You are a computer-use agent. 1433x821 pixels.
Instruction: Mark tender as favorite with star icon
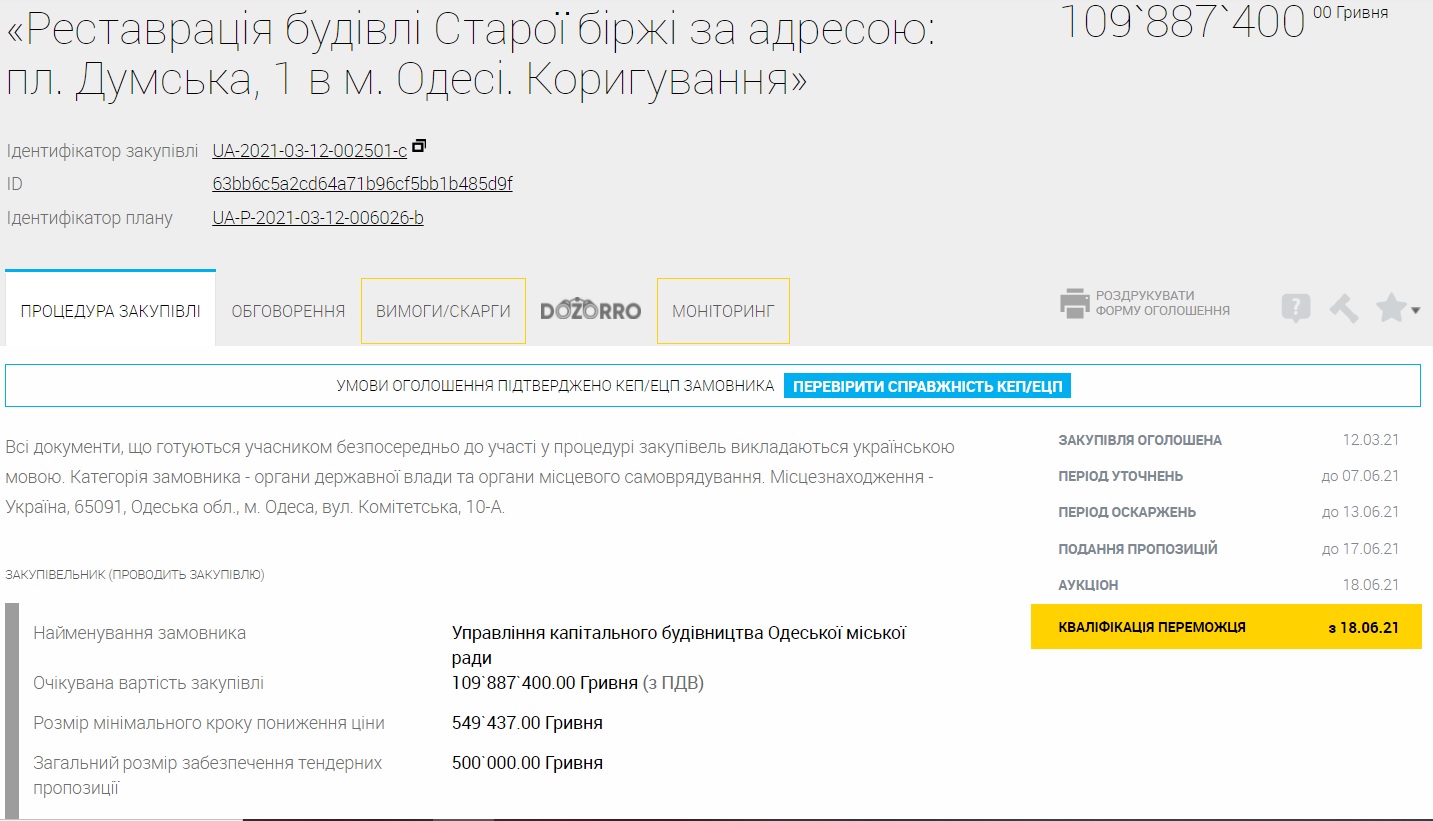[x=1390, y=308]
